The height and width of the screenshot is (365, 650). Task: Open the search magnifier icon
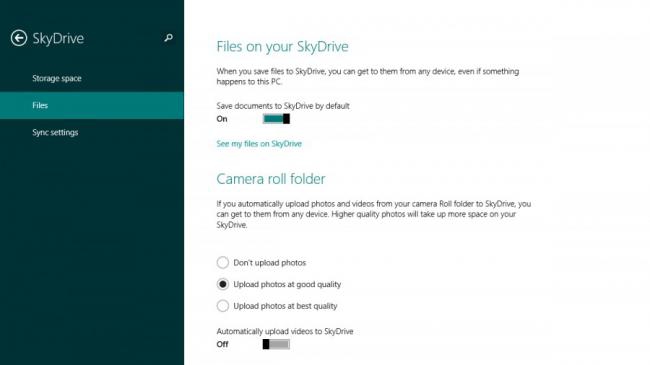[168, 38]
